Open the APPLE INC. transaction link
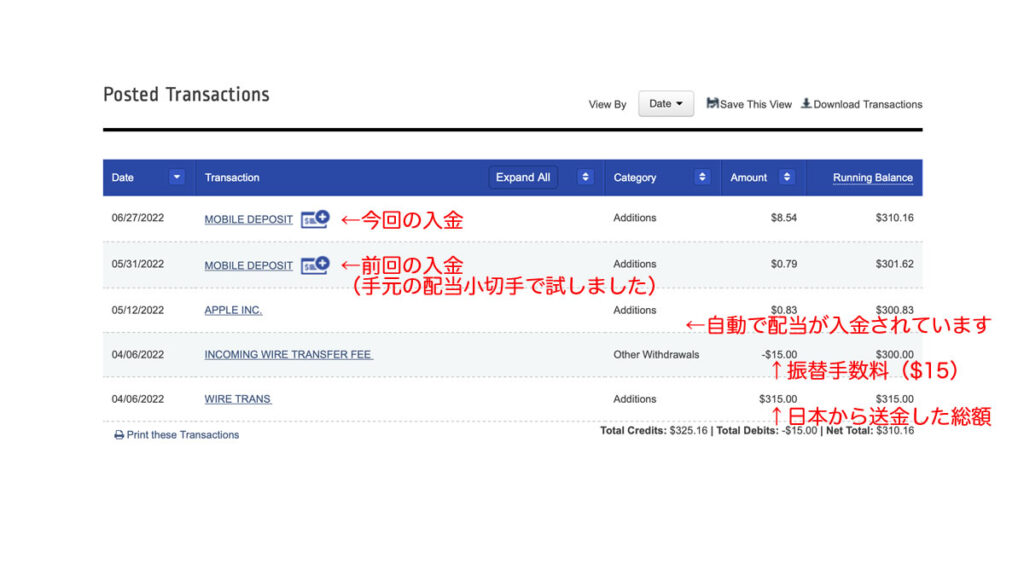The height and width of the screenshot is (576, 1024). pyautogui.click(x=233, y=310)
